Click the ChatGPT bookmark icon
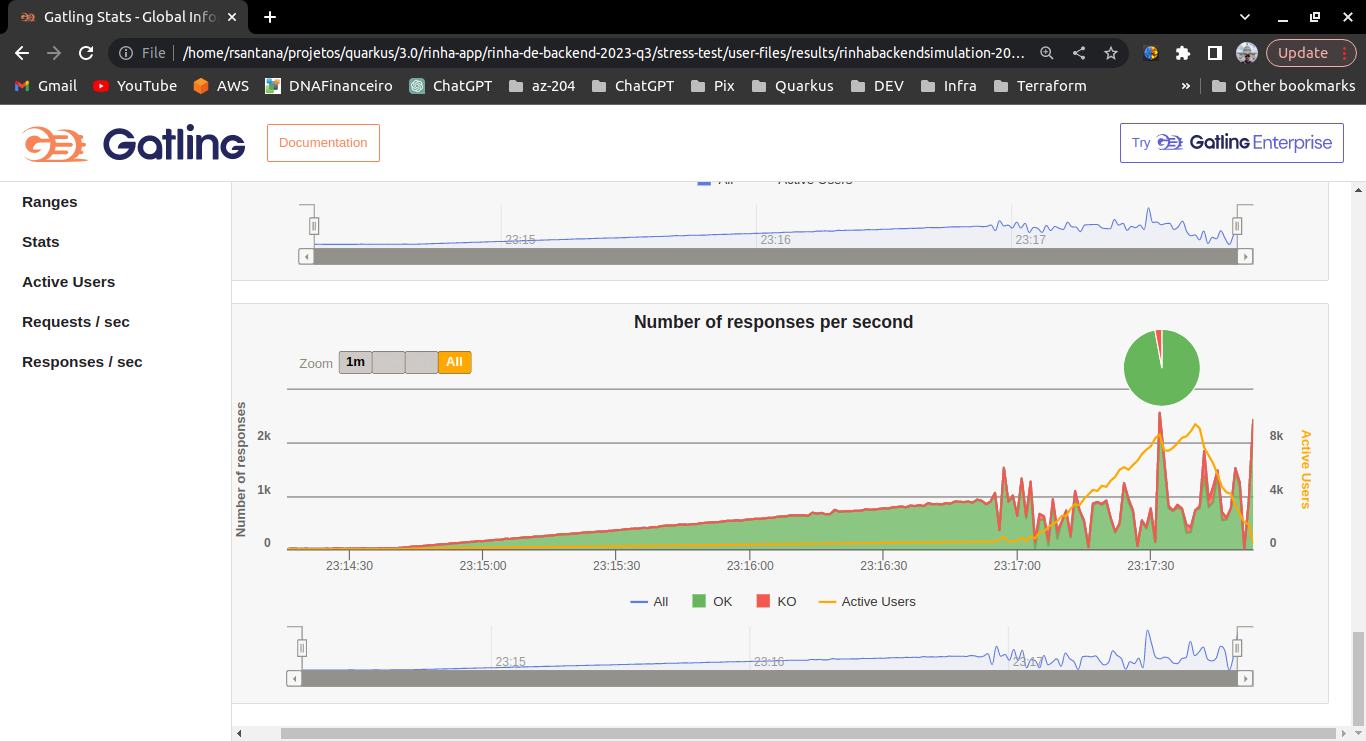Image resolution: width=1366 pixels, height=741 pixels. coord(415,86)
